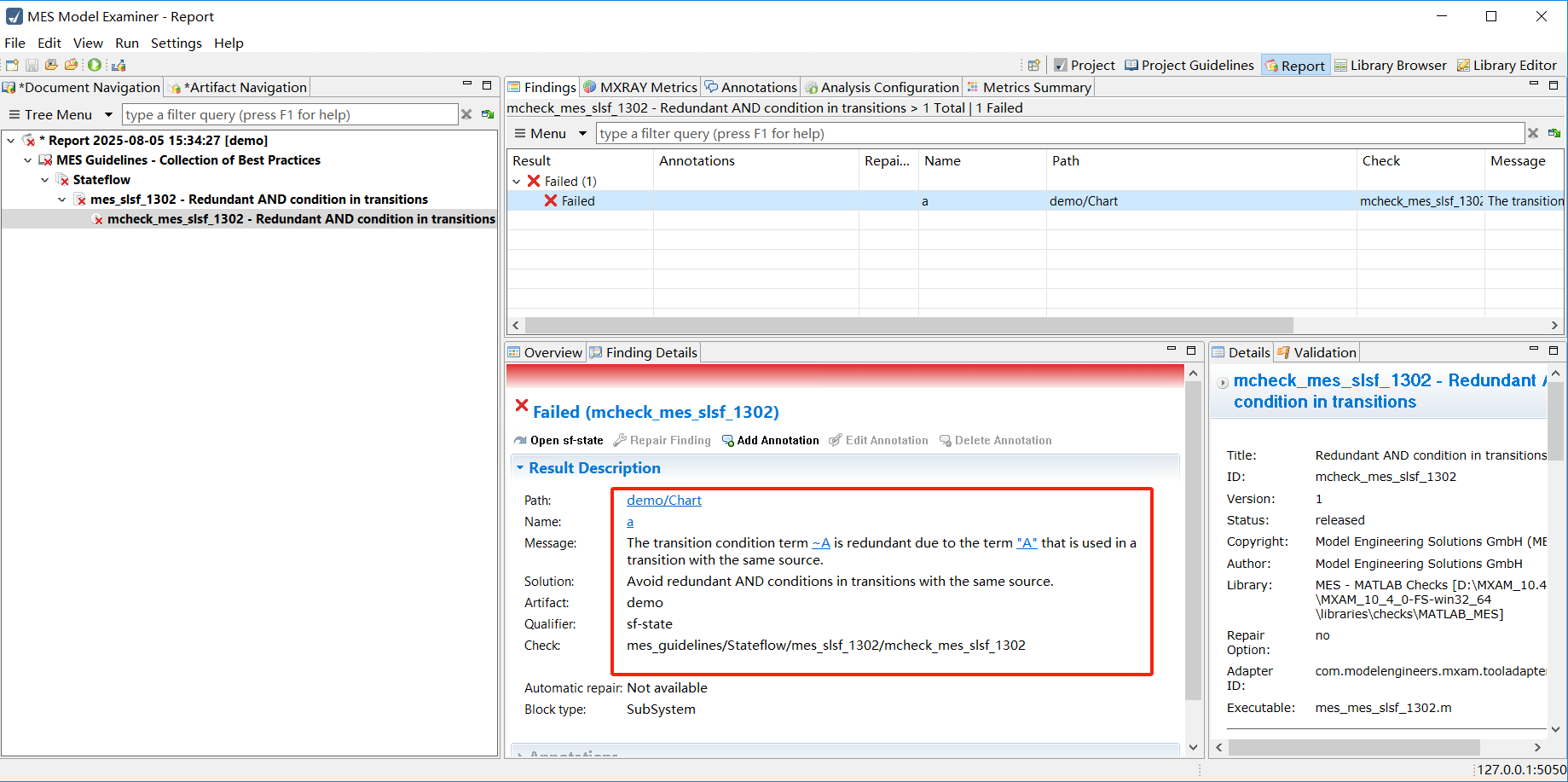
Task: Switch to the Project perspective
Action: tap(1084, 66)
